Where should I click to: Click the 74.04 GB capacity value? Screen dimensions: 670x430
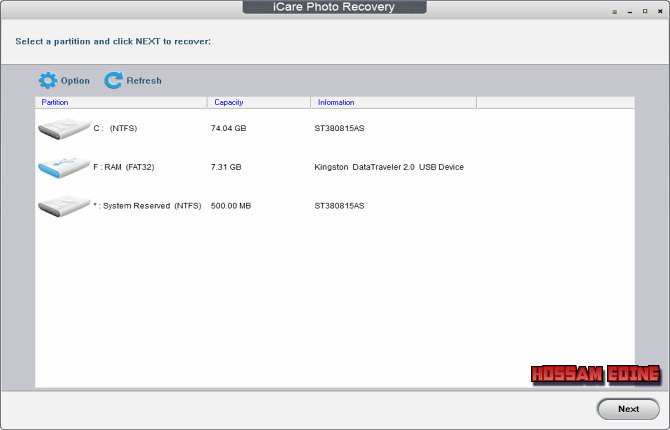[x=228, y=129]
